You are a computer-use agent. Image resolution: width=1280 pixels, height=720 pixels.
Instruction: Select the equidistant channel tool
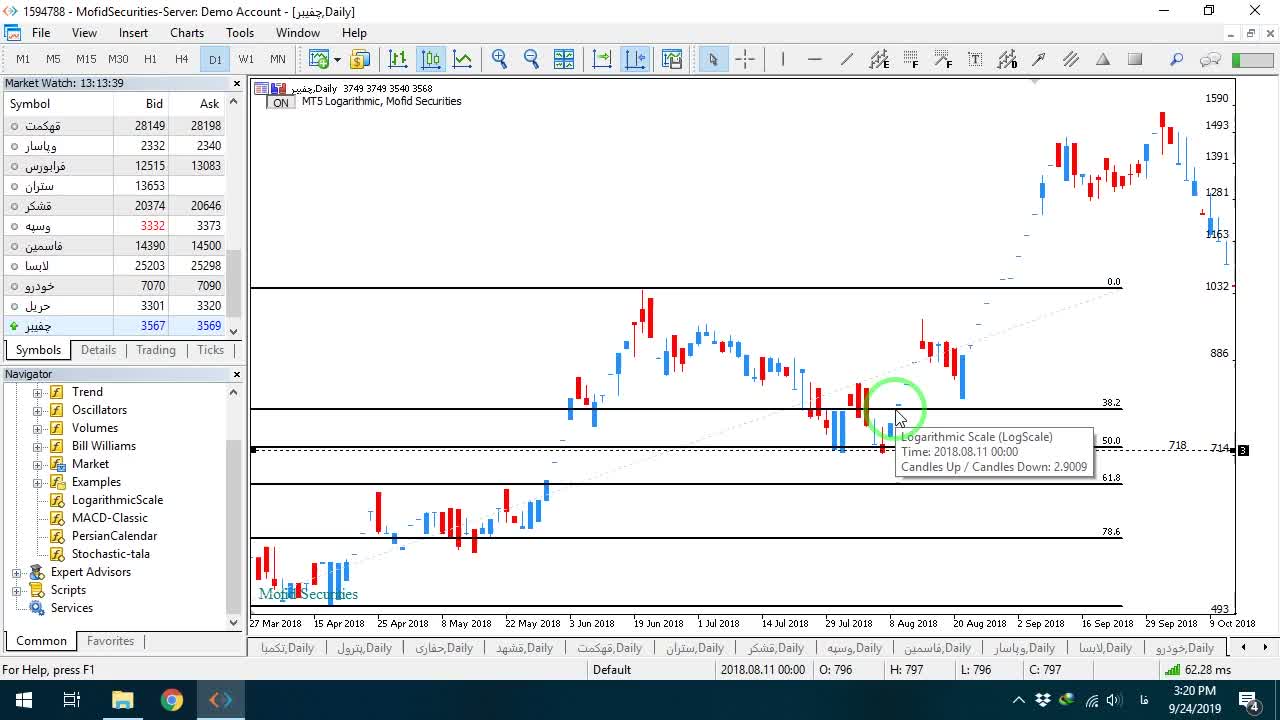879,59
